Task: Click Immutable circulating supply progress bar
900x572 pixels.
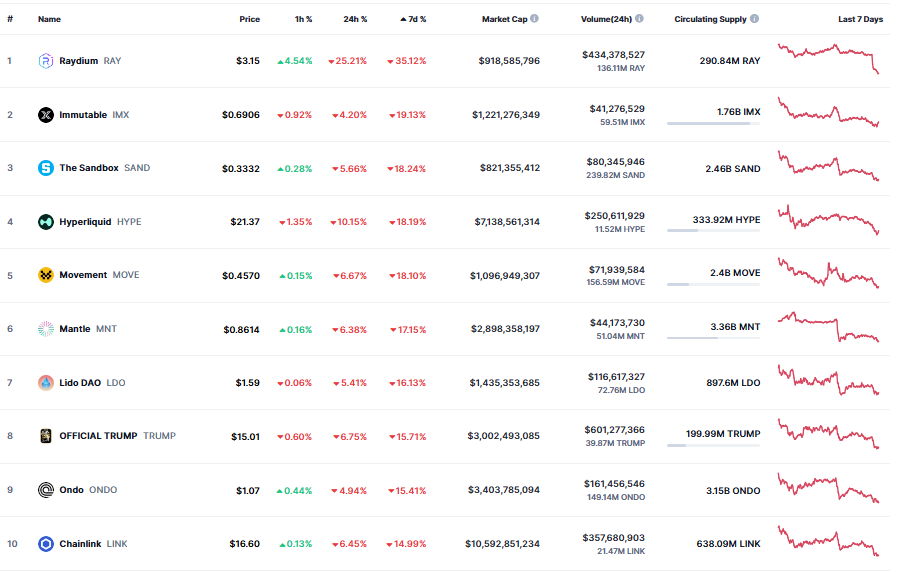Action: (713, 123)
